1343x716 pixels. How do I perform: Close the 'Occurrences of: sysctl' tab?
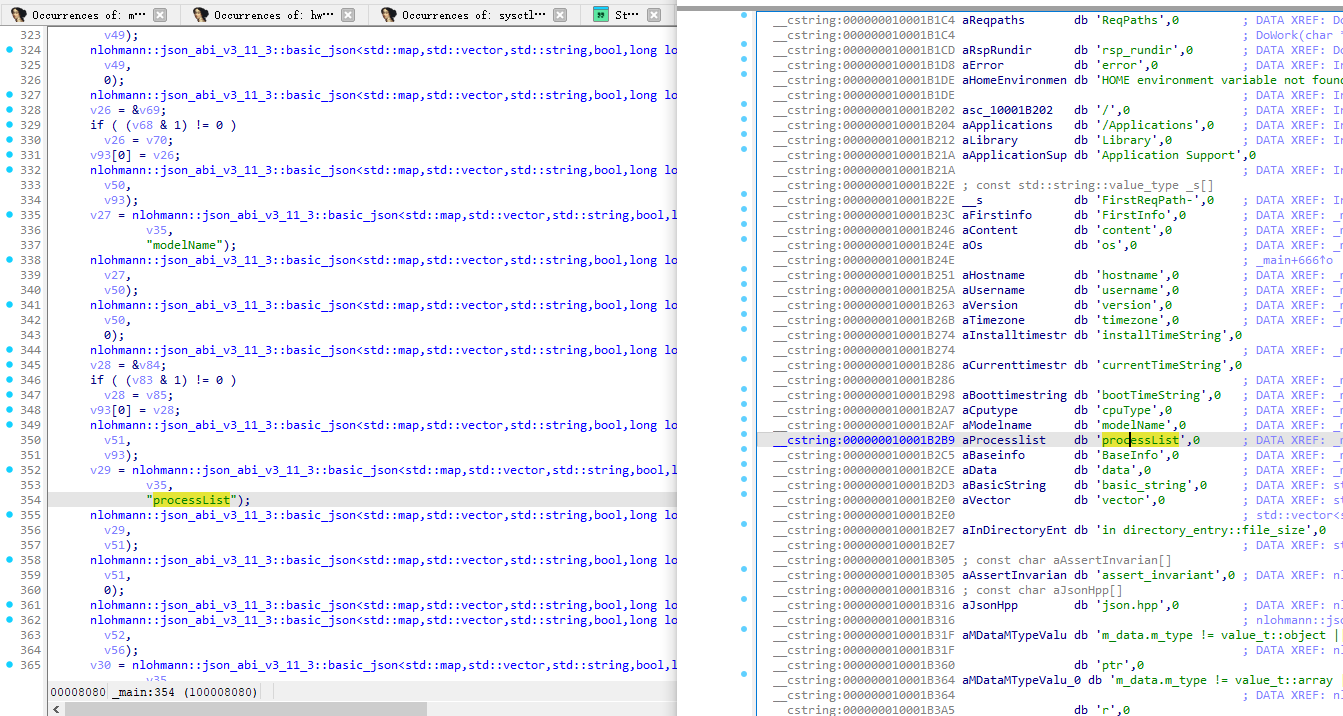tap(558, 15)
